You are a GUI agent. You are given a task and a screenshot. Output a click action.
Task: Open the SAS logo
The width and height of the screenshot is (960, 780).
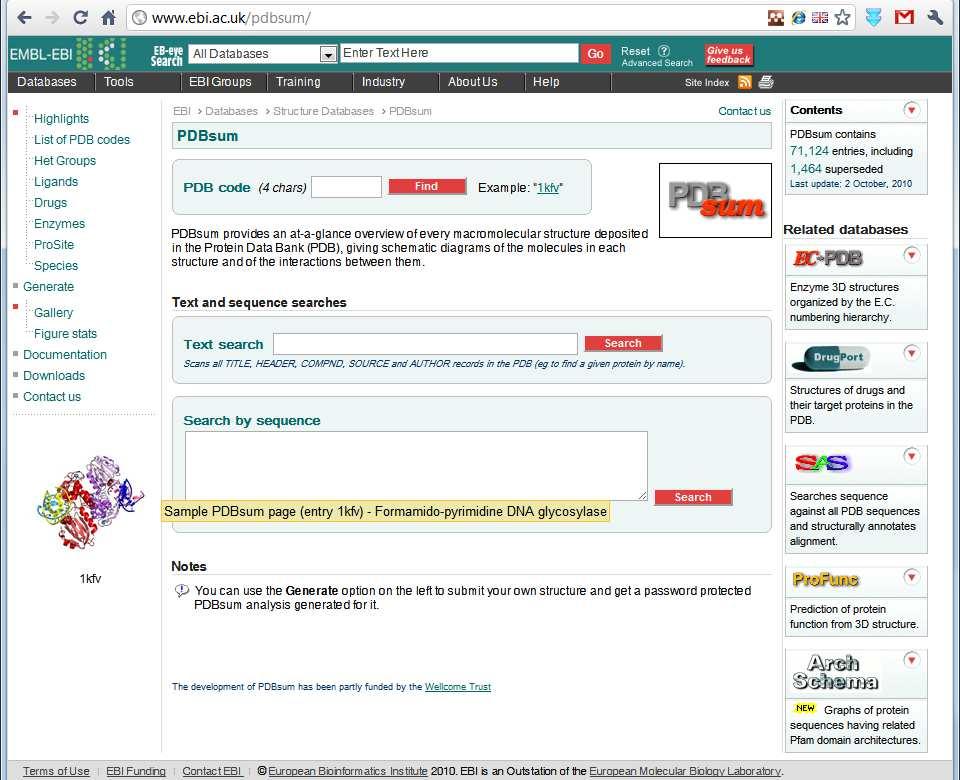(x=821, y=463)
